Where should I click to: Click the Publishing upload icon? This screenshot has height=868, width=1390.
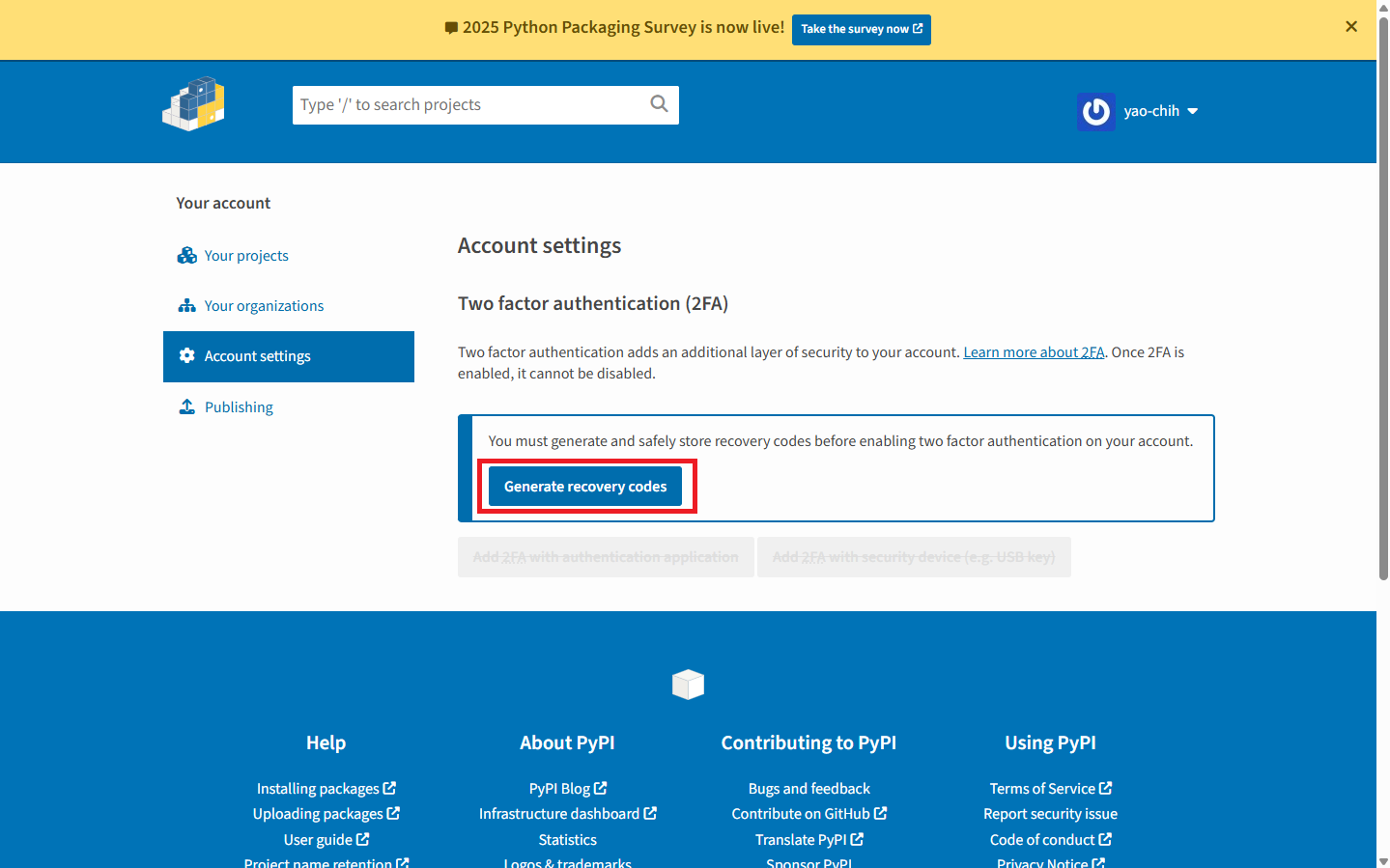187,406
